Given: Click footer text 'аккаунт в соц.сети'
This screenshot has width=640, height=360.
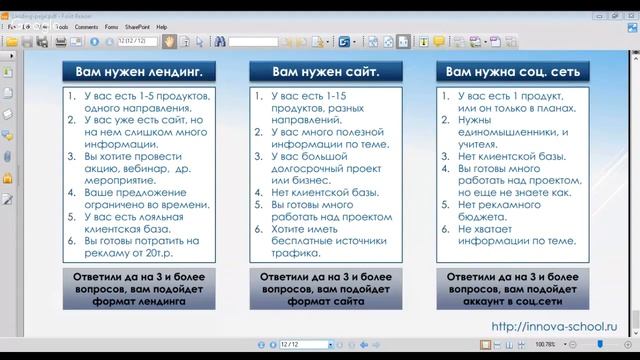Looking at the screenshot, I should (x=513, y=302).
